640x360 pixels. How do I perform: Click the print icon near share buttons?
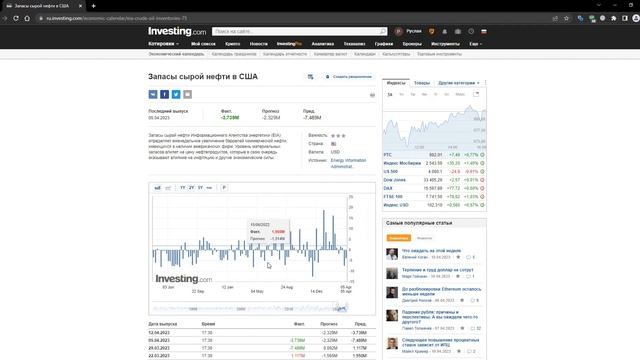372,95
